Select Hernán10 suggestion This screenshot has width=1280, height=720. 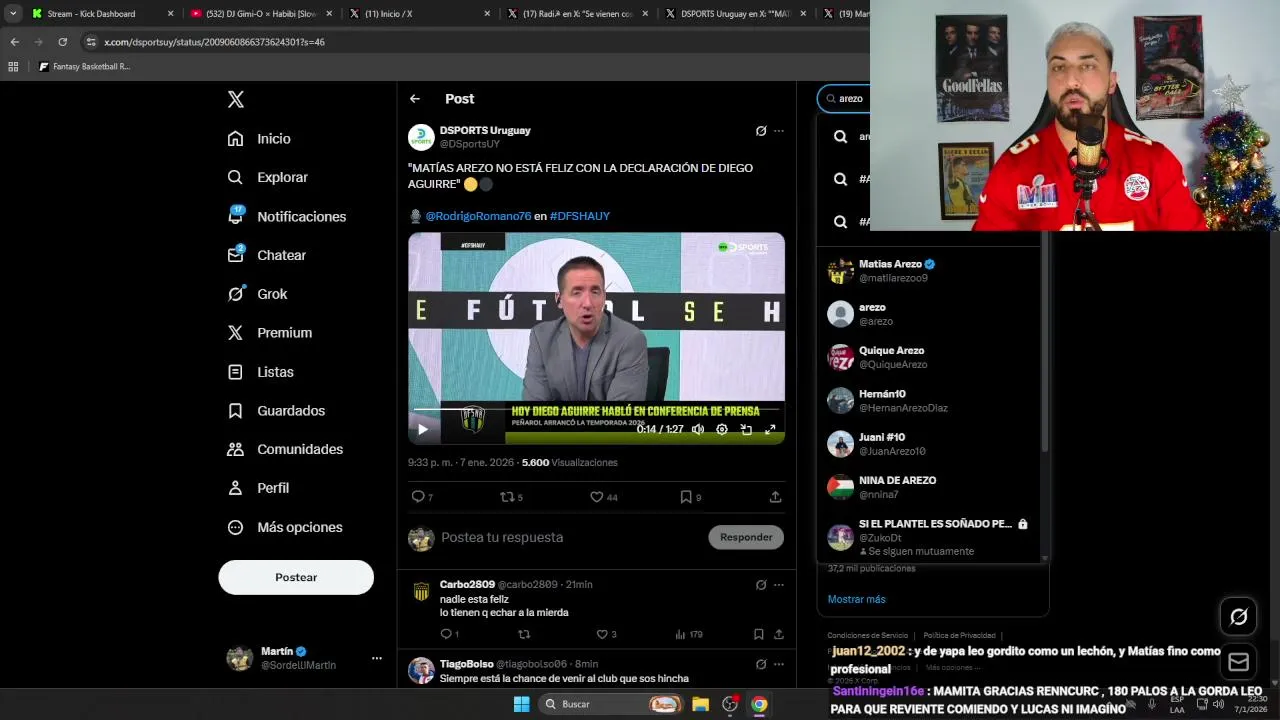(x=930, y=401)
